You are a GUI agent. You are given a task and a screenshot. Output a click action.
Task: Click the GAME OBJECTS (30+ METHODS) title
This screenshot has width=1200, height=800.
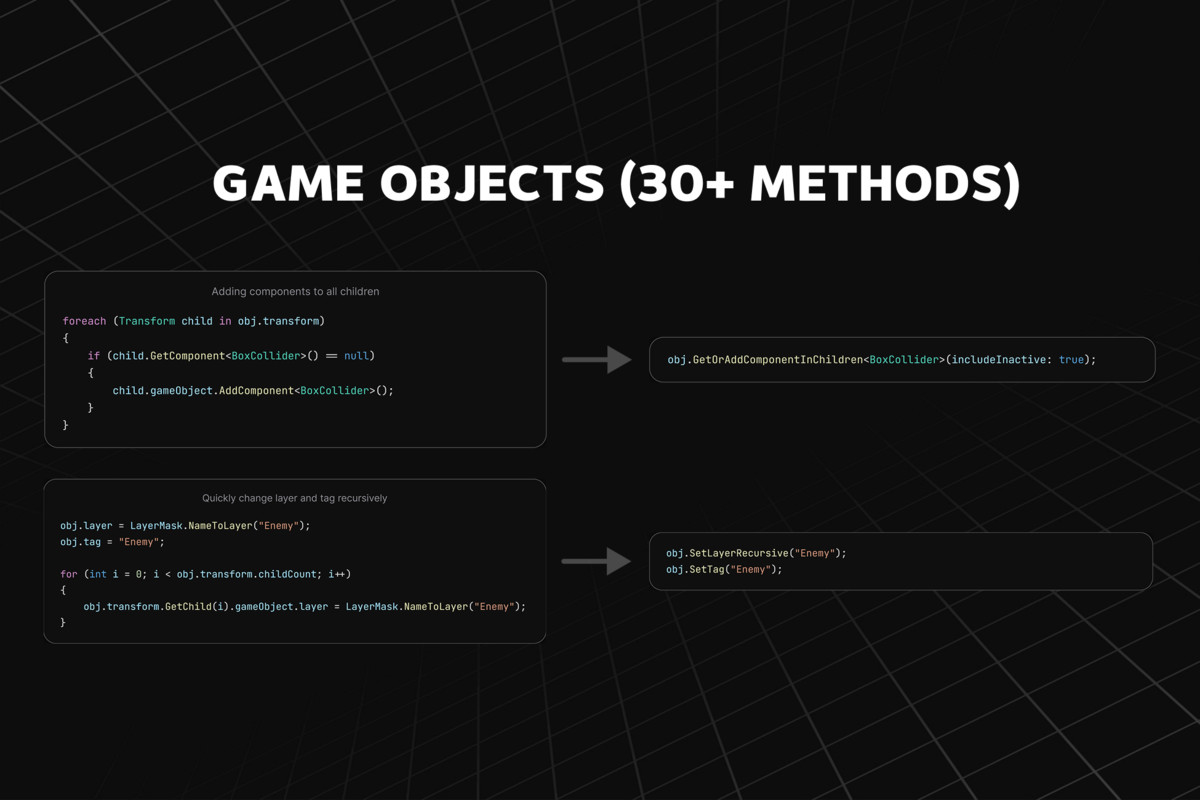pos(617,183)
